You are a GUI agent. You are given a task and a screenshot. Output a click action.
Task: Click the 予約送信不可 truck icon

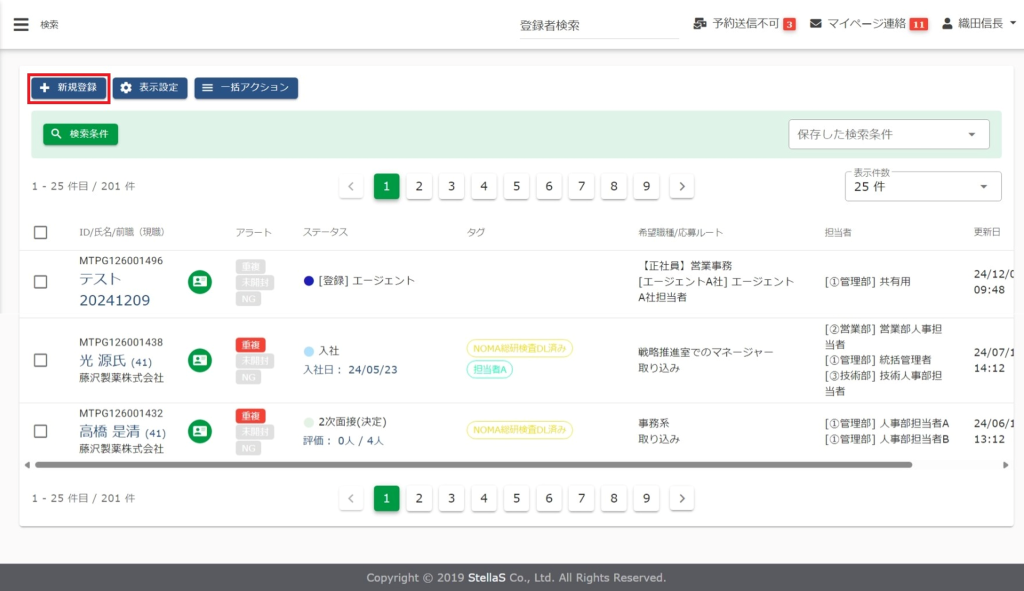click(x=700, y=24)
